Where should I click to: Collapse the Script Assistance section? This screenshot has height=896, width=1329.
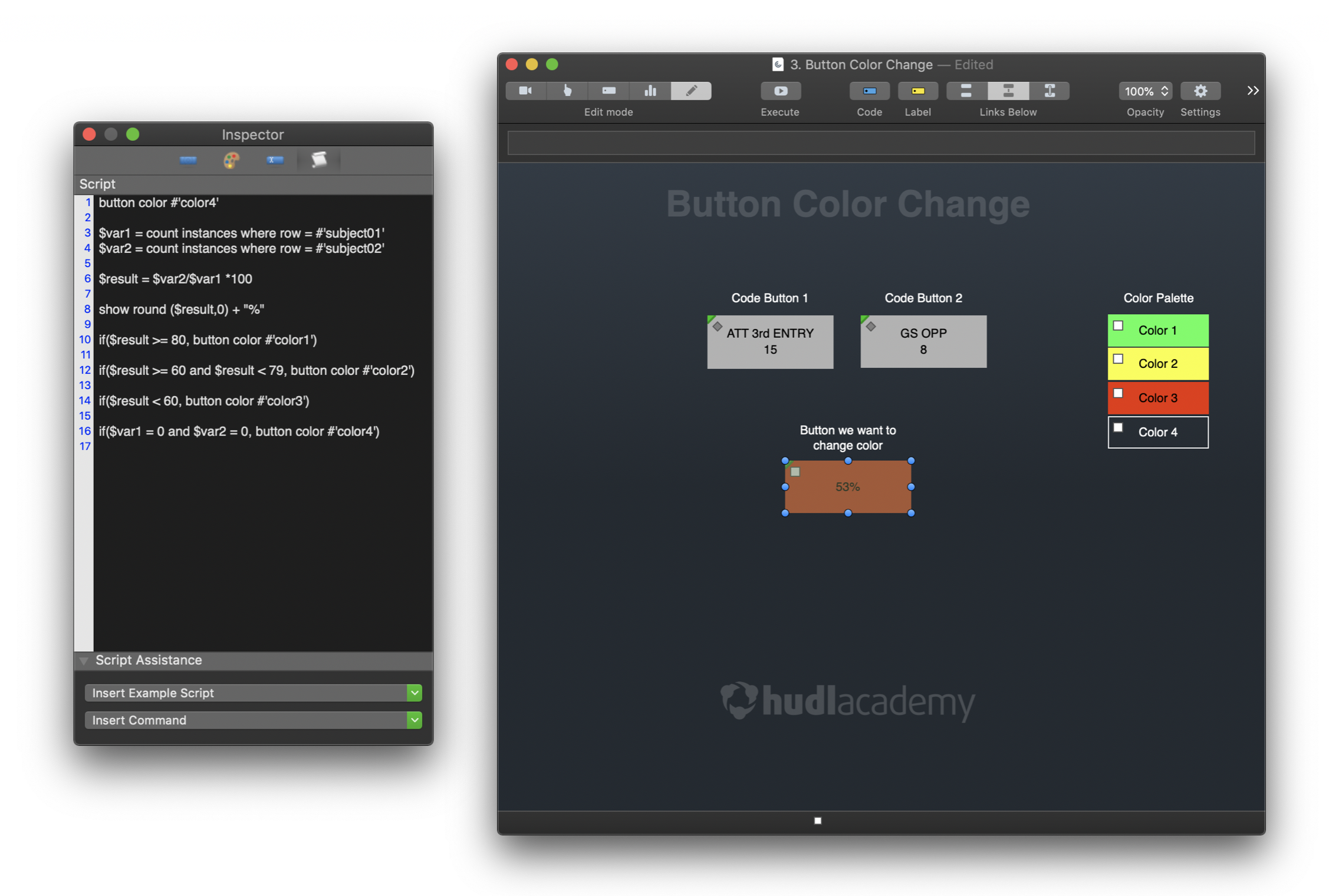[84, 660]
